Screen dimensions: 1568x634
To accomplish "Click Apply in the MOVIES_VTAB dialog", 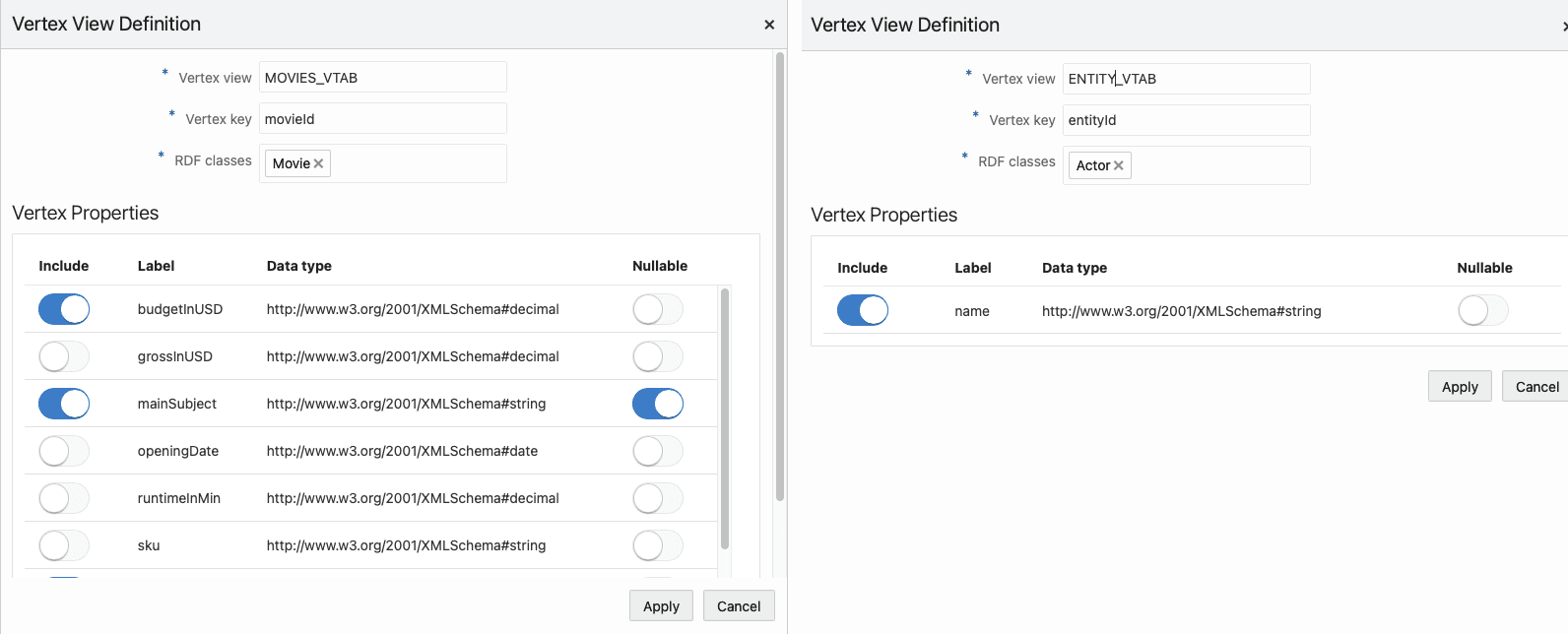I will pyautogui.click(x=661, y=606).
